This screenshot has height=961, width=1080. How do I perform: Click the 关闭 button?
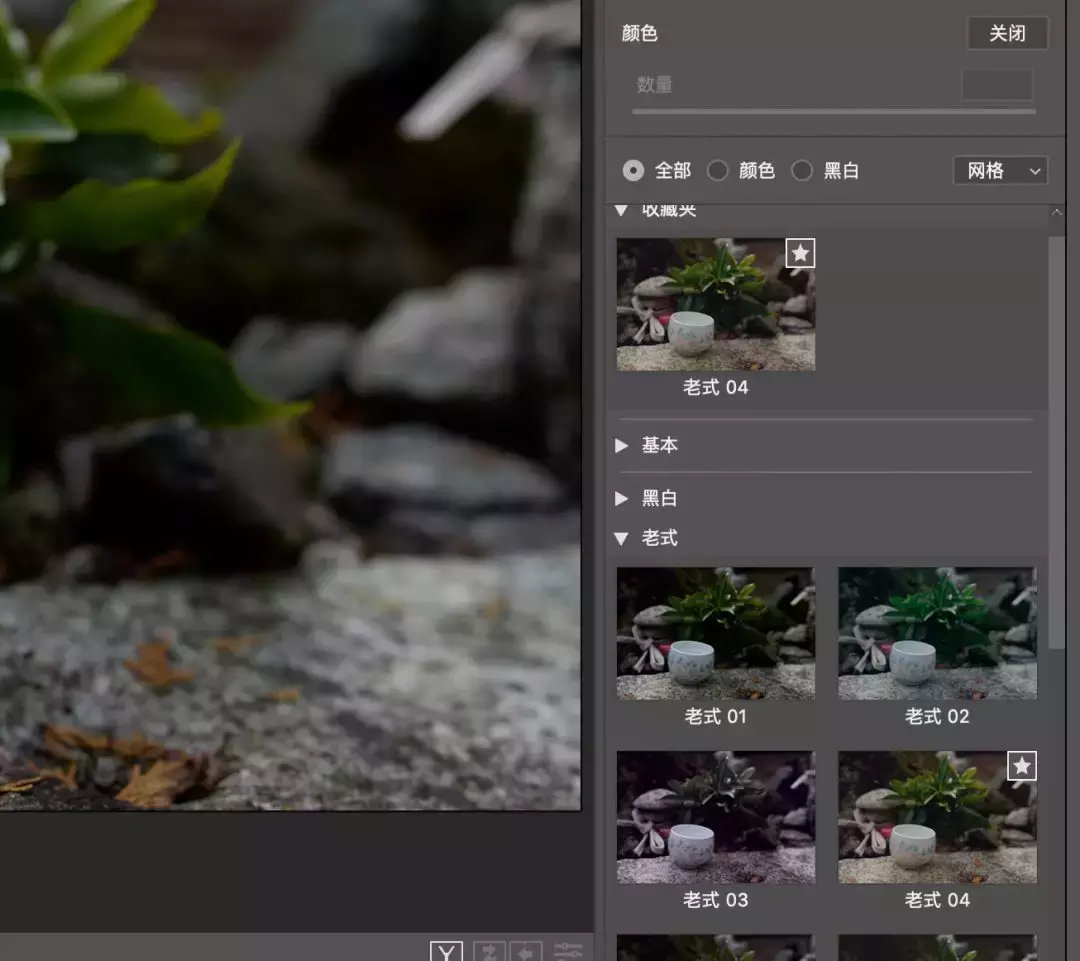(x=1008, y=33)
